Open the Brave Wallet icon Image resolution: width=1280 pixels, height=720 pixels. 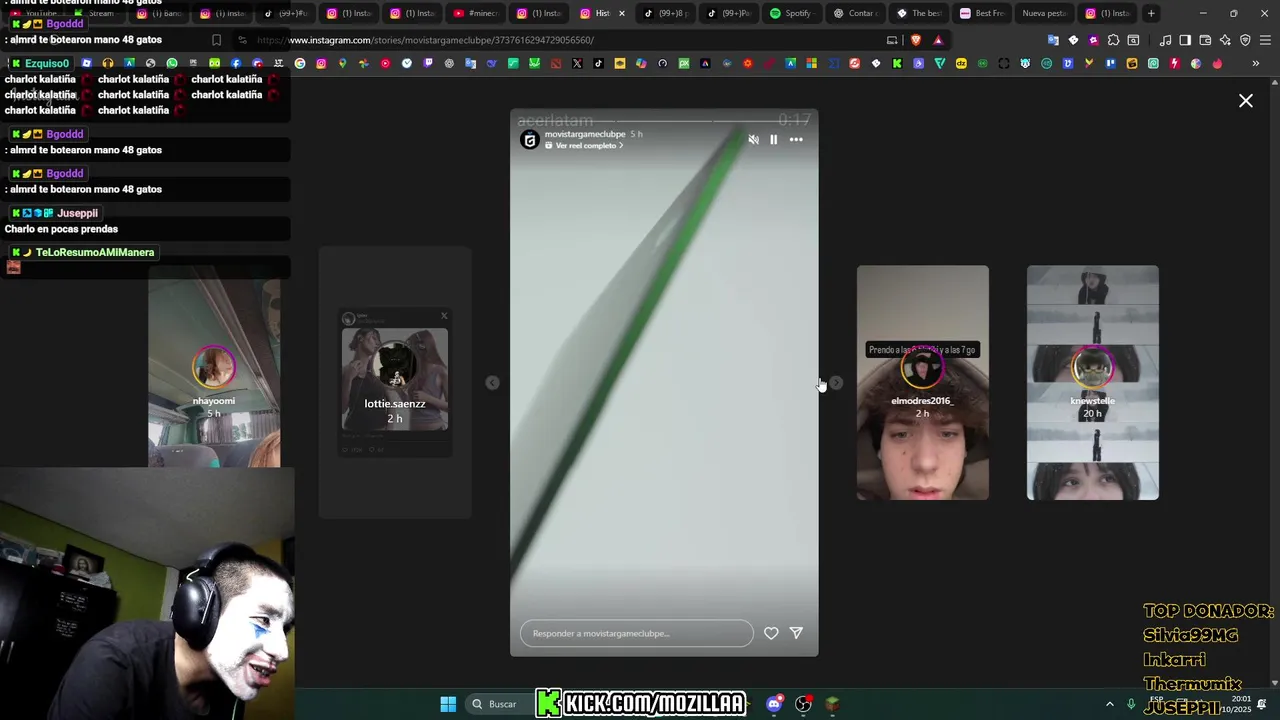(1205, 40)
